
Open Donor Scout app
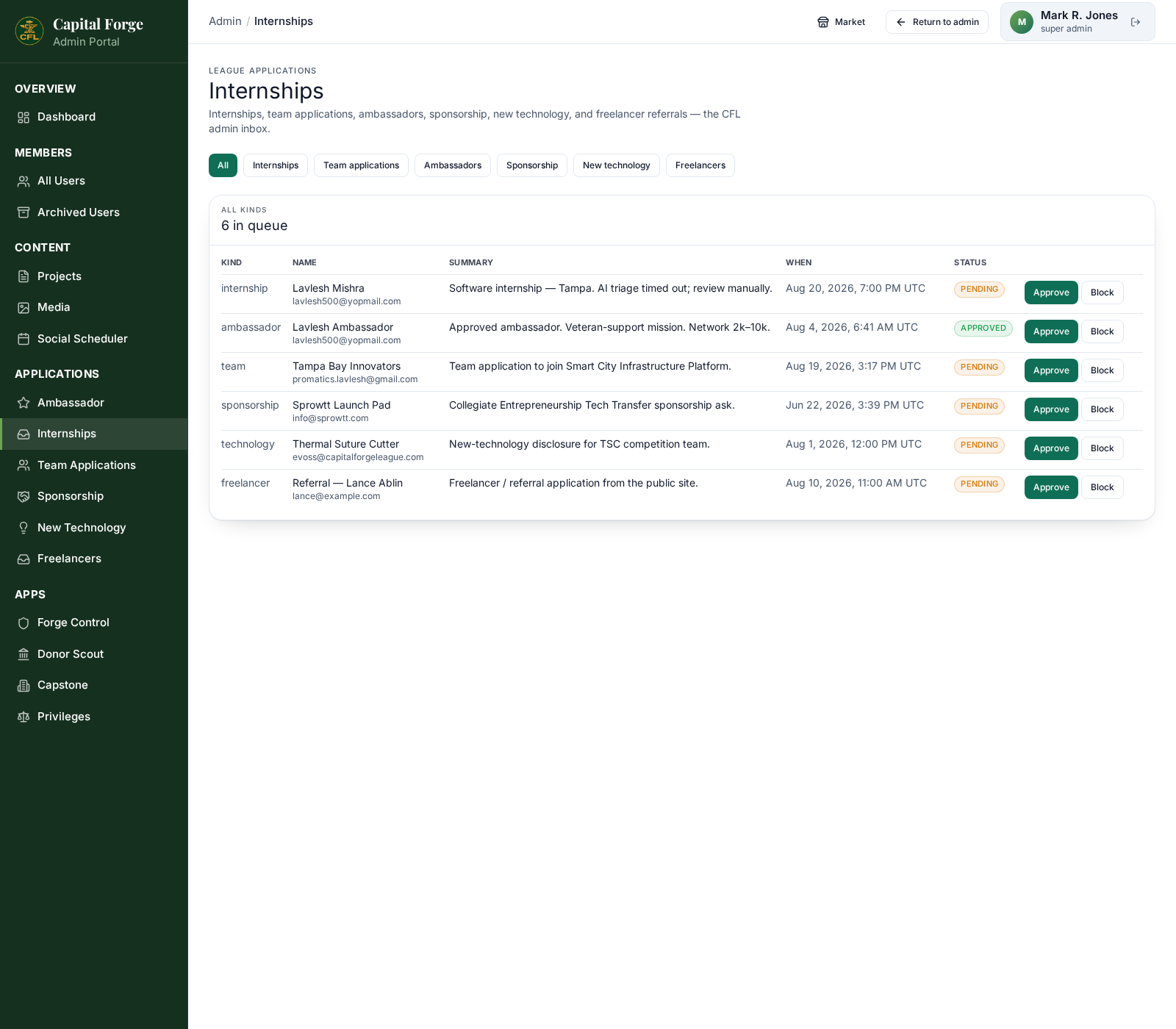[94, 654]
